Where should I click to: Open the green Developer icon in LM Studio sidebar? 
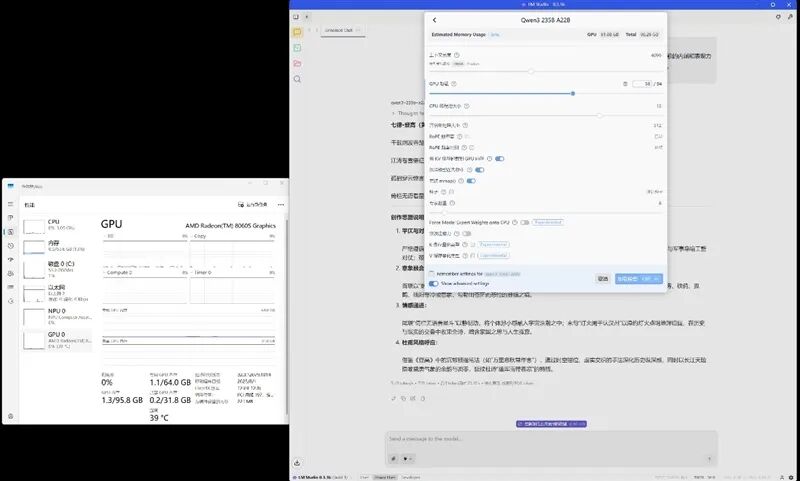297,48
